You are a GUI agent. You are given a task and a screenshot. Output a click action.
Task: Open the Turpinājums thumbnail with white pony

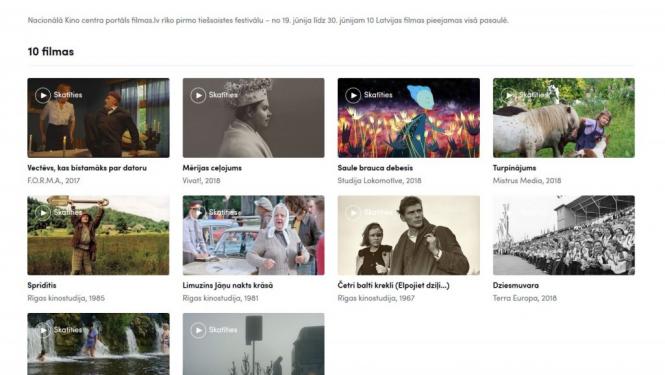[564, 118]
